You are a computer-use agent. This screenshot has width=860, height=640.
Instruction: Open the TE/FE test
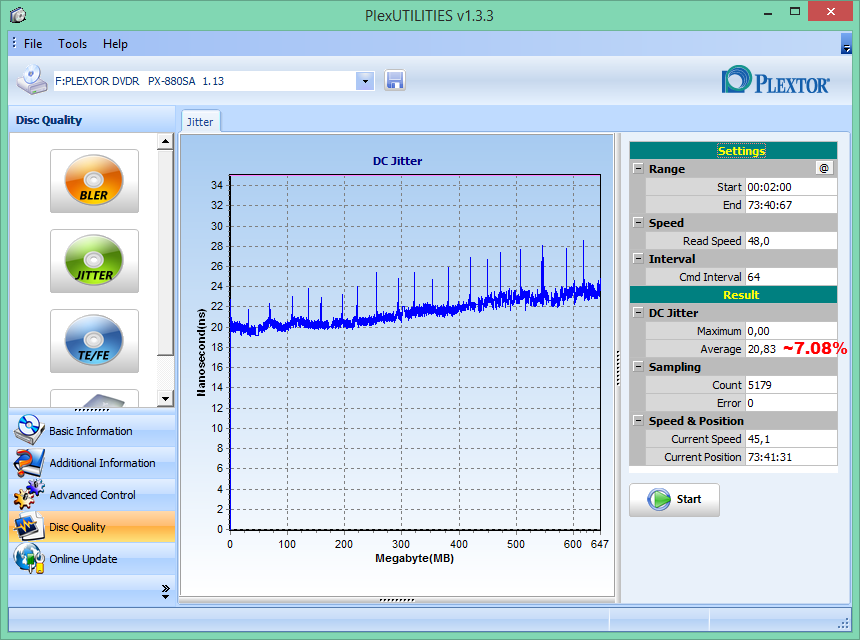pos(94,341)
